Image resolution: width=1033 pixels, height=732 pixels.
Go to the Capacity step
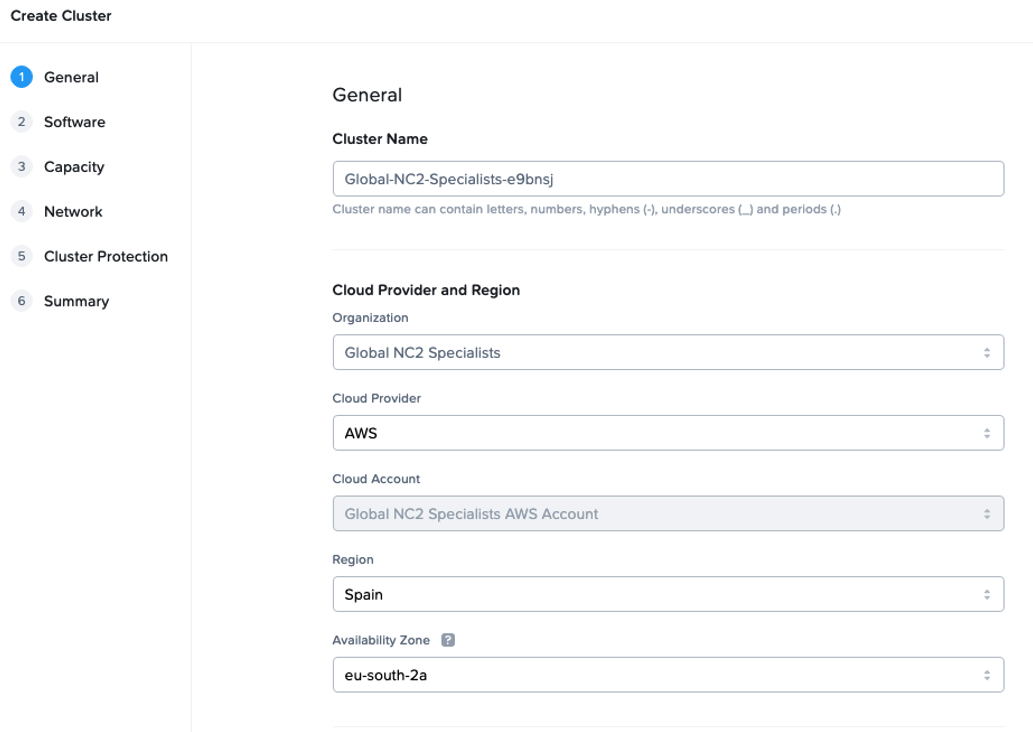coord(74,167)
